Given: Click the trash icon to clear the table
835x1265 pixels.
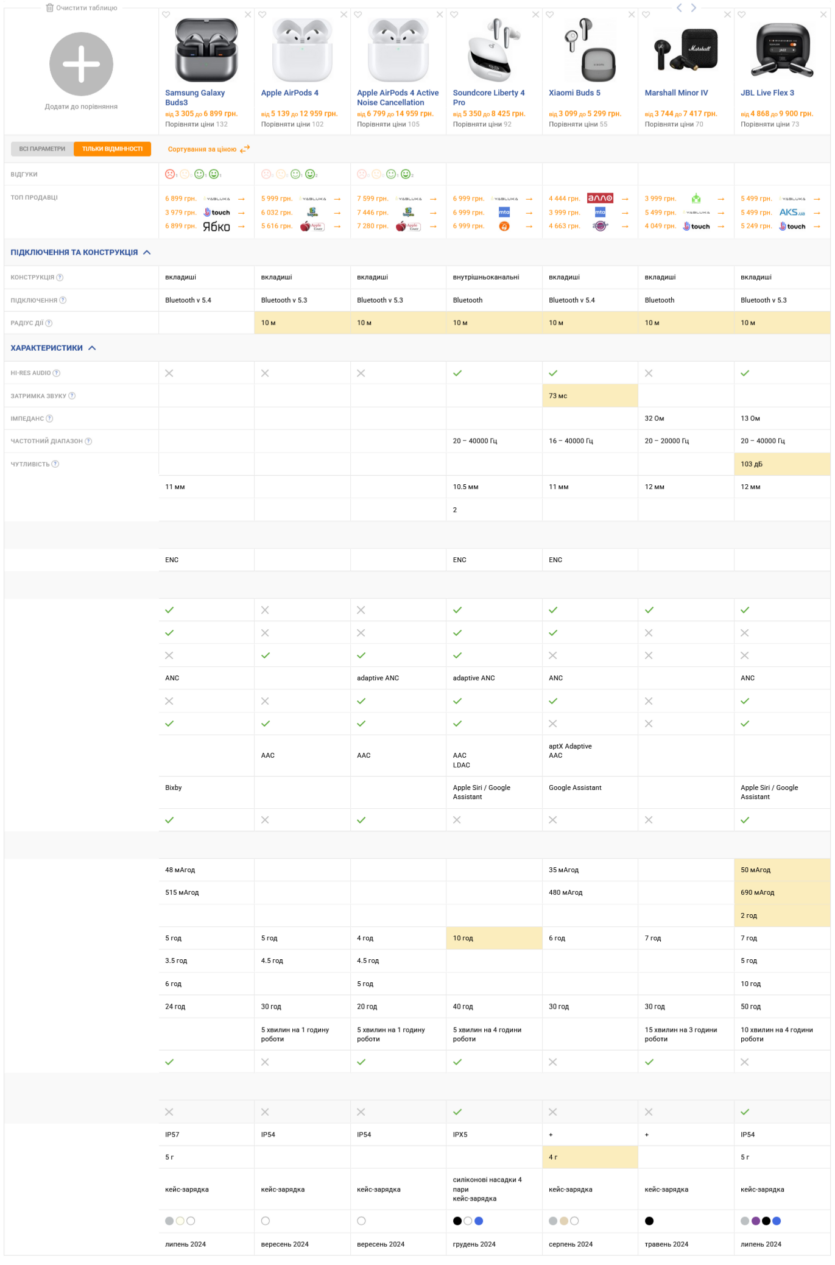Looking at the screenshot, I should 50,7.
